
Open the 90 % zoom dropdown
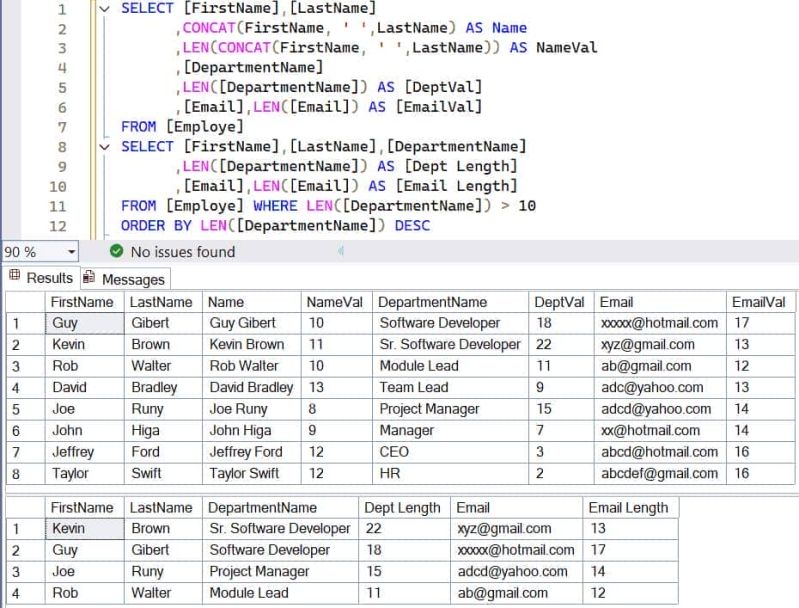coord(71,252)
